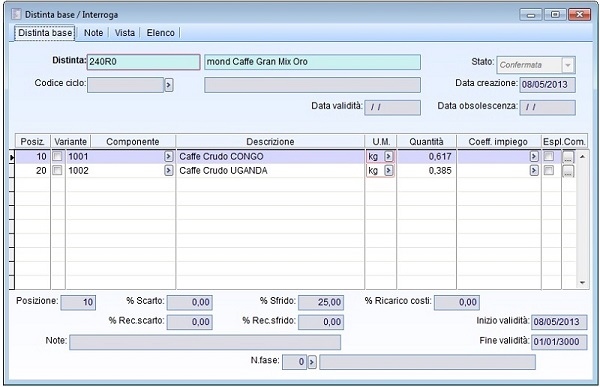Click the % Rec.sfrido field

(321, 322)
